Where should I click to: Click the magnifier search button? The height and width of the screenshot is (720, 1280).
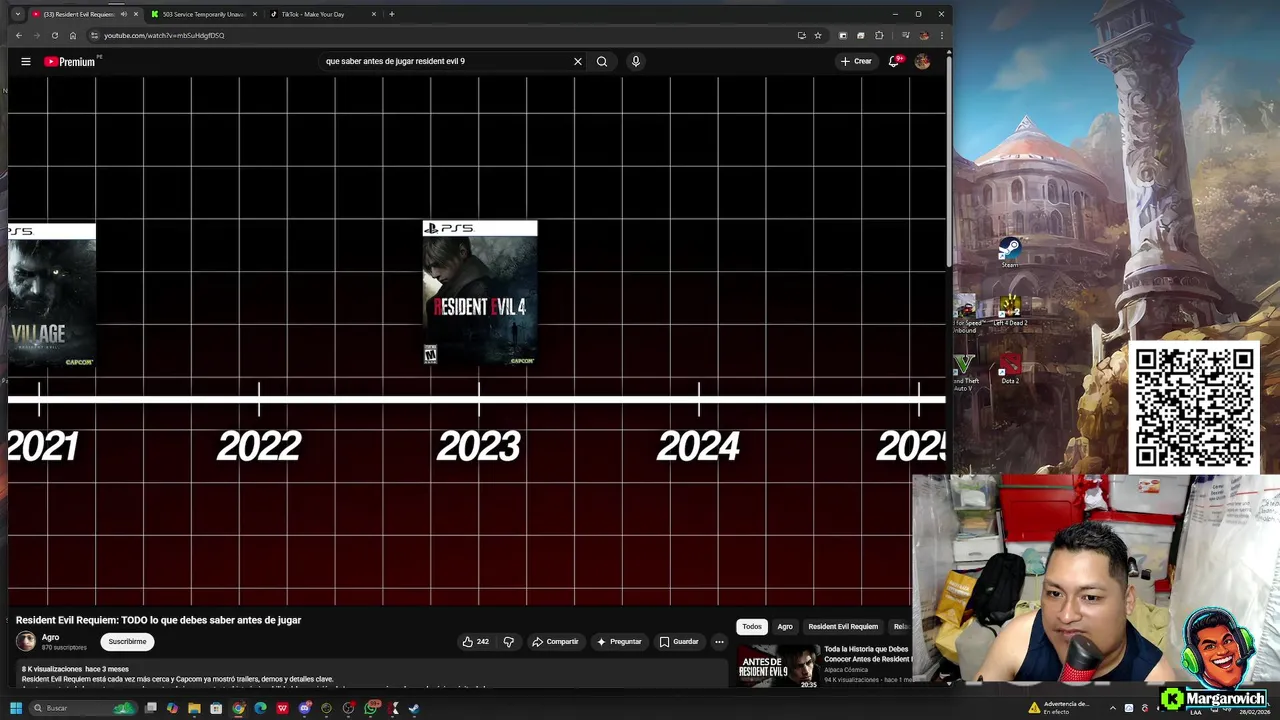(x=602, y=61)
